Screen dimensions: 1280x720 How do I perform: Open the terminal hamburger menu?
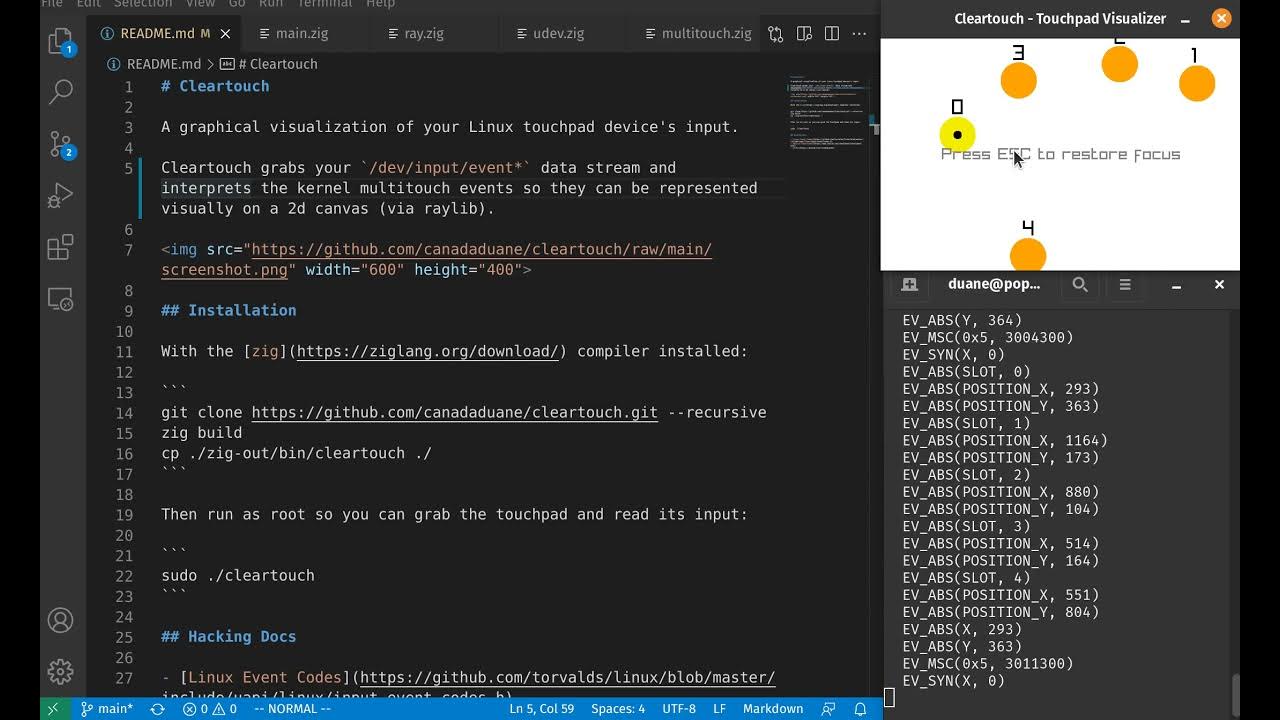coord(1125,285)
